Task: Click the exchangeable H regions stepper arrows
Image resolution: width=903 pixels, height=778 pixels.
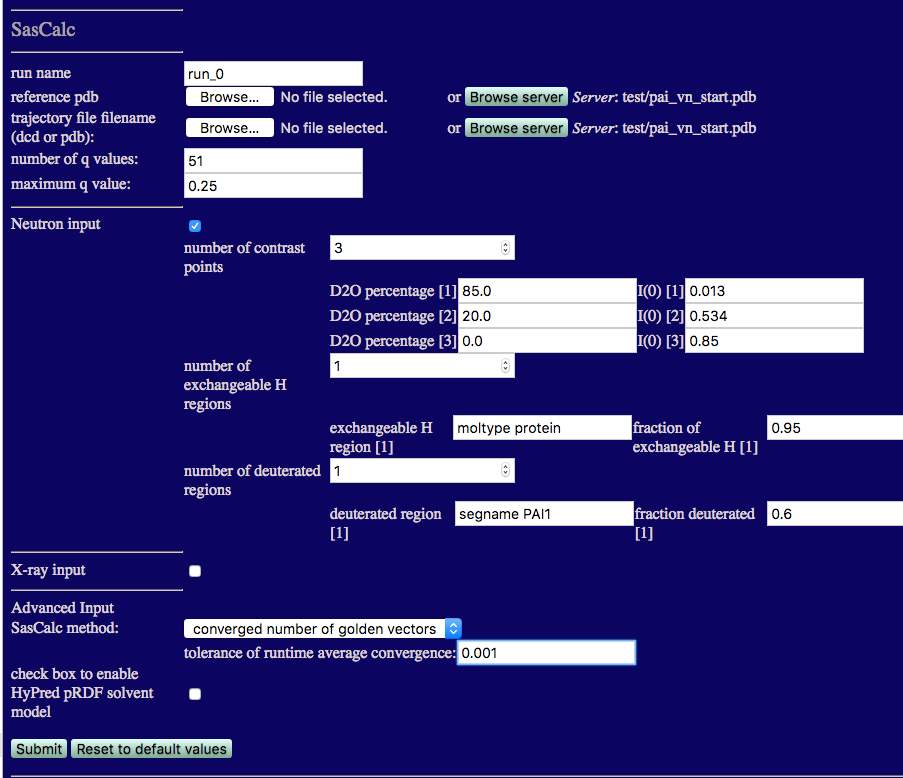Action: pyautogui.click(x=505, y=366)
